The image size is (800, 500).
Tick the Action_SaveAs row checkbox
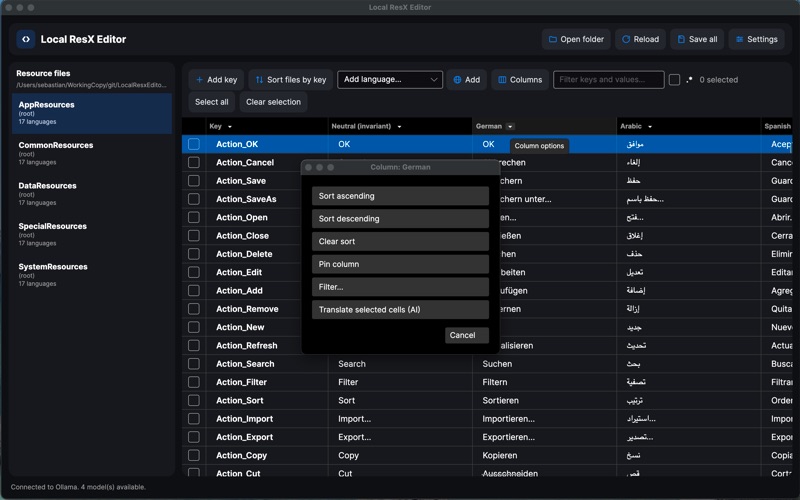click(x=194, y=199)
